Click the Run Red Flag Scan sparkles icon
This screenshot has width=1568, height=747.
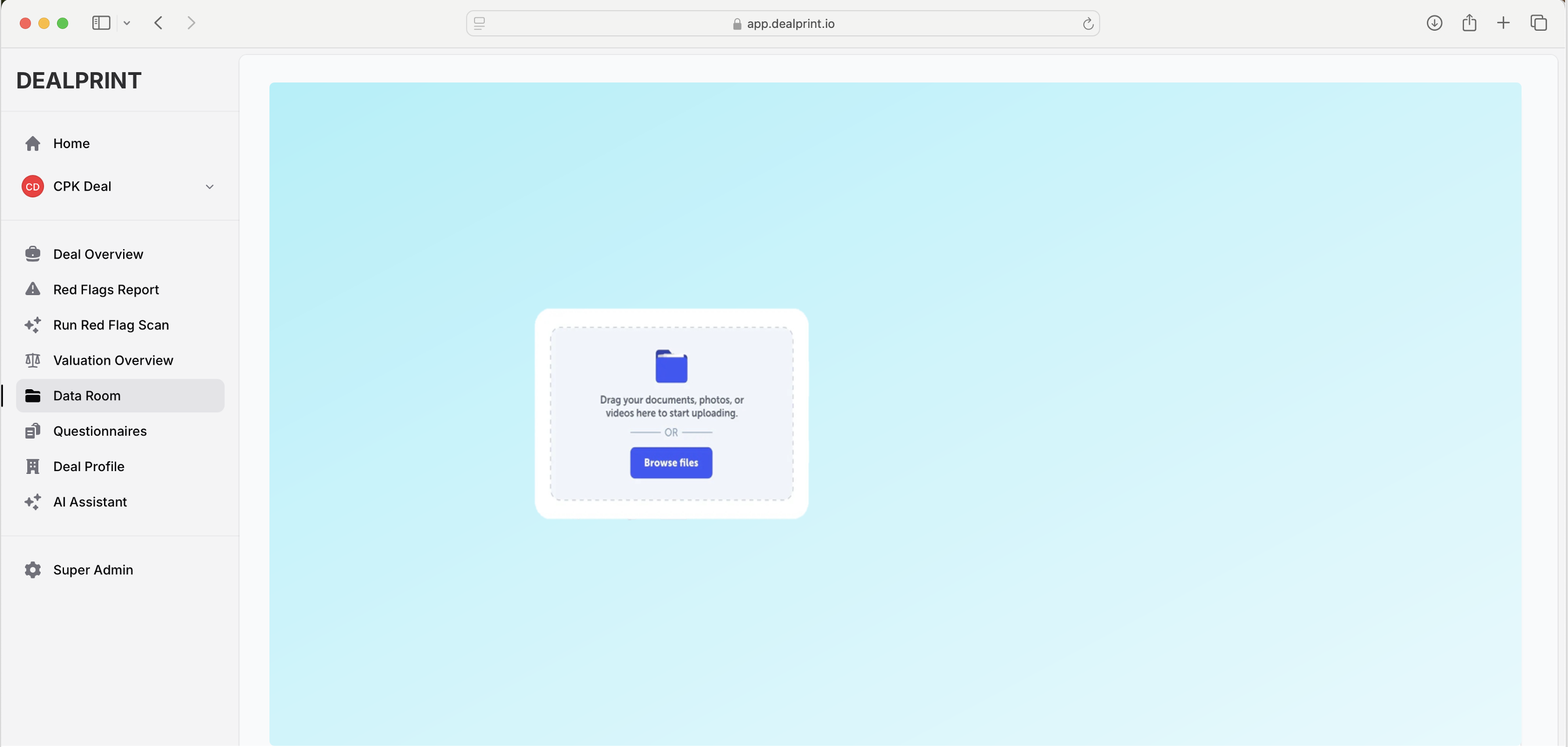33,325
